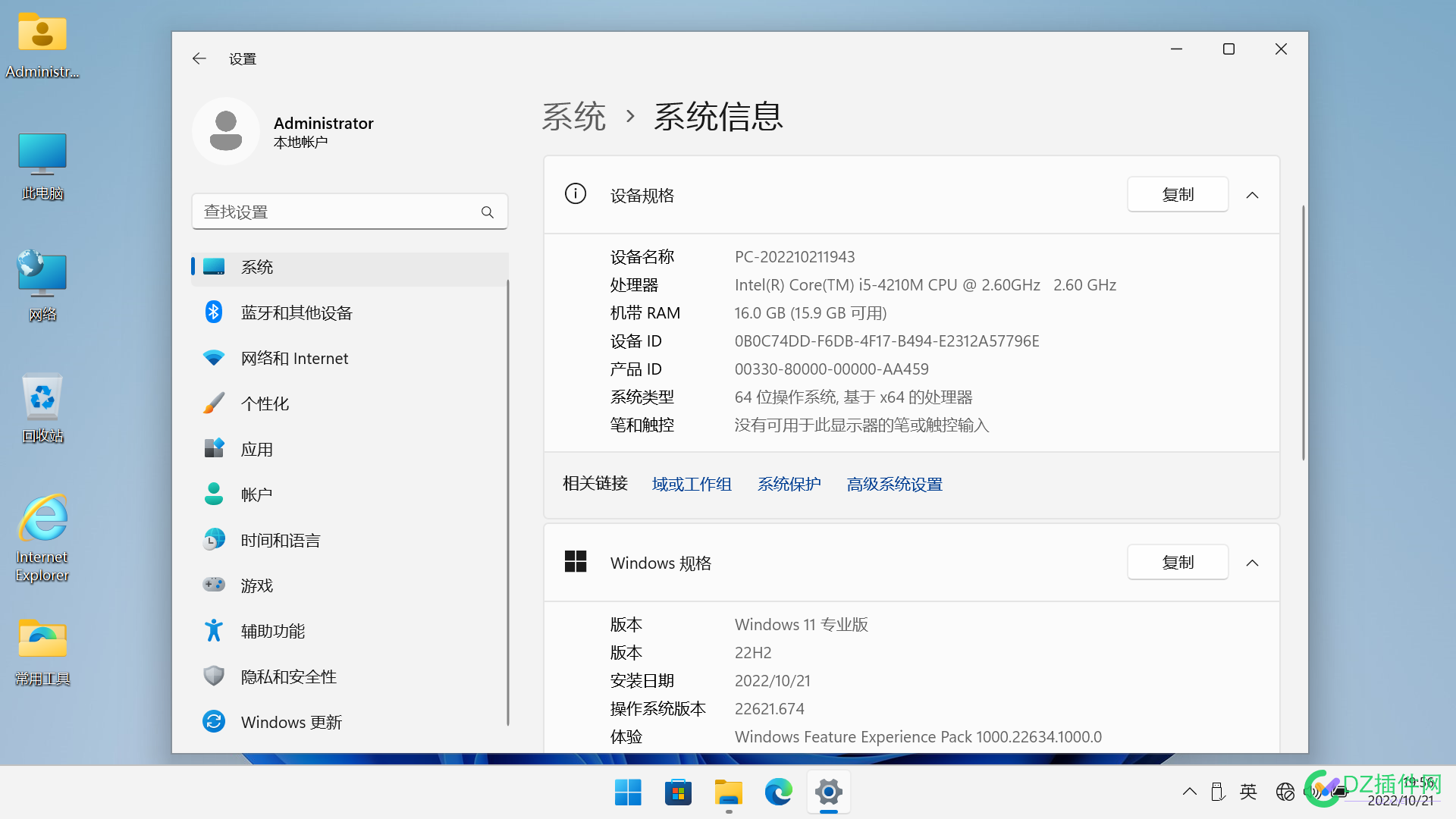Go back to 系统 via breadcrumb
The image size is (1456, 819).
click(x=574, y=117)
